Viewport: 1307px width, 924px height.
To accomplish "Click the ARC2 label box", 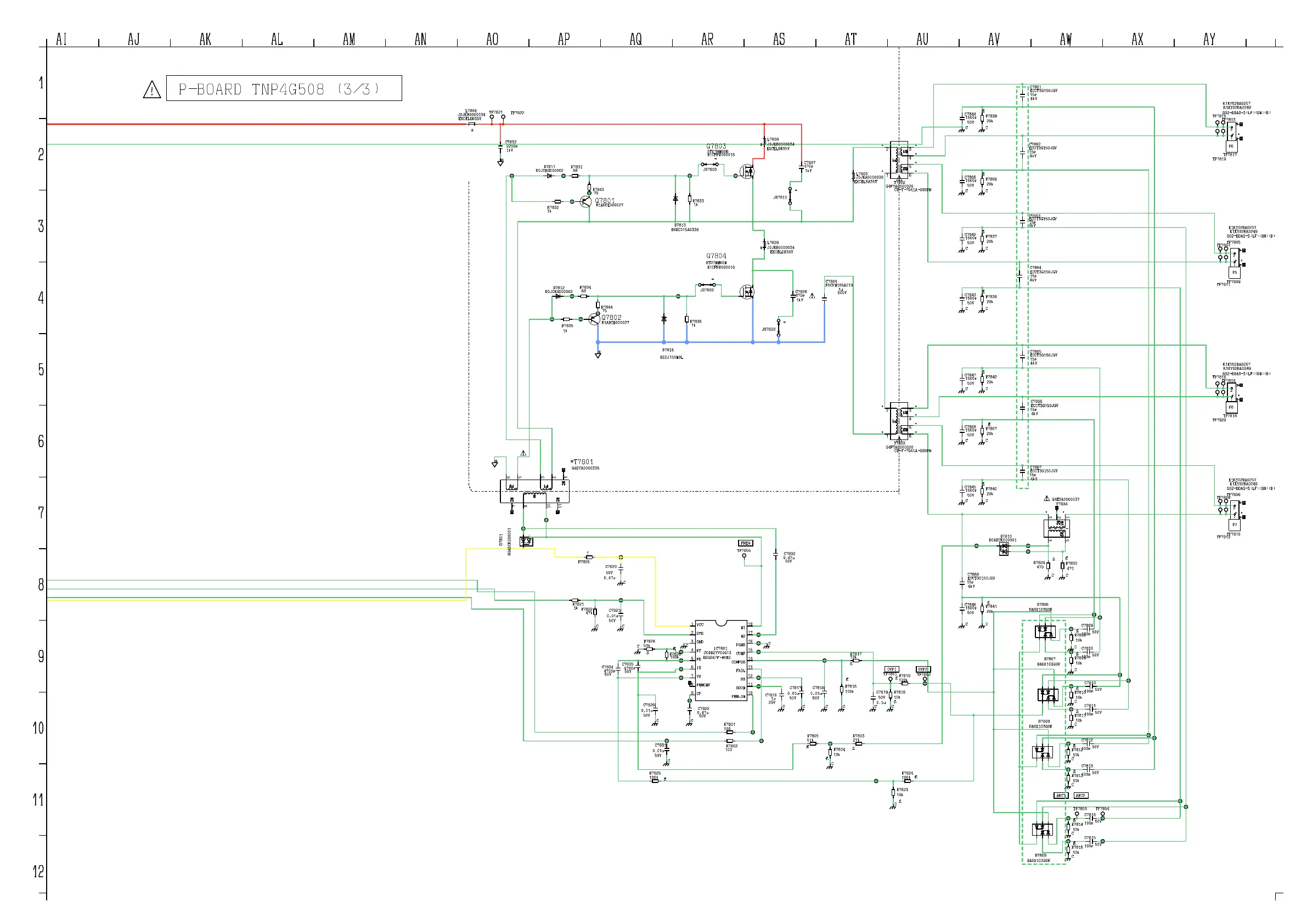I will coord(1080,796).
